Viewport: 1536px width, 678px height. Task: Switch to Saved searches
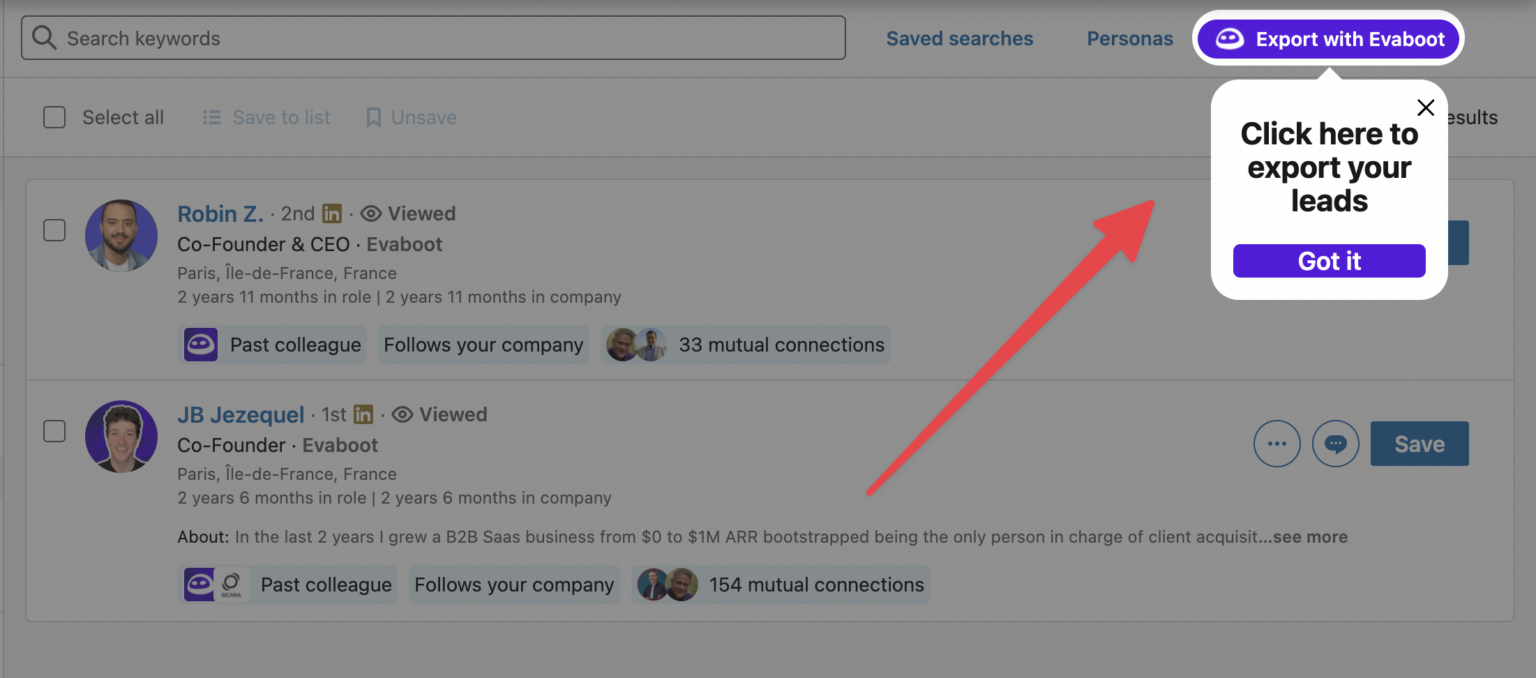959,38
